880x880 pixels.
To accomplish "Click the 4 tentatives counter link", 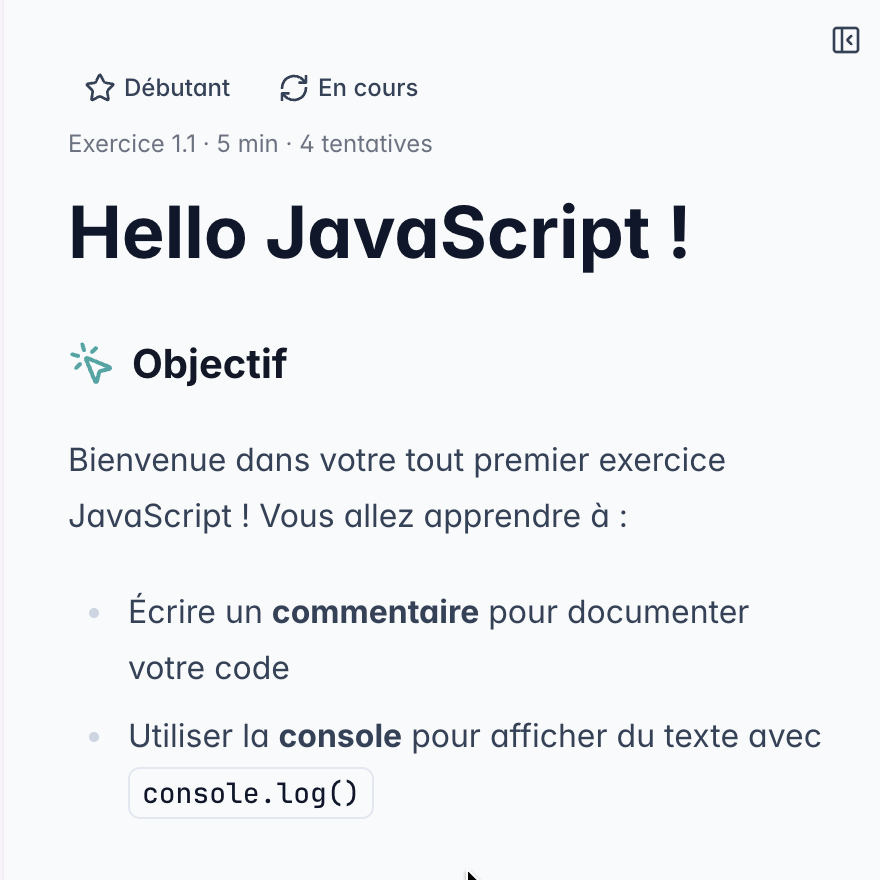I will click(x=366, y=144).
